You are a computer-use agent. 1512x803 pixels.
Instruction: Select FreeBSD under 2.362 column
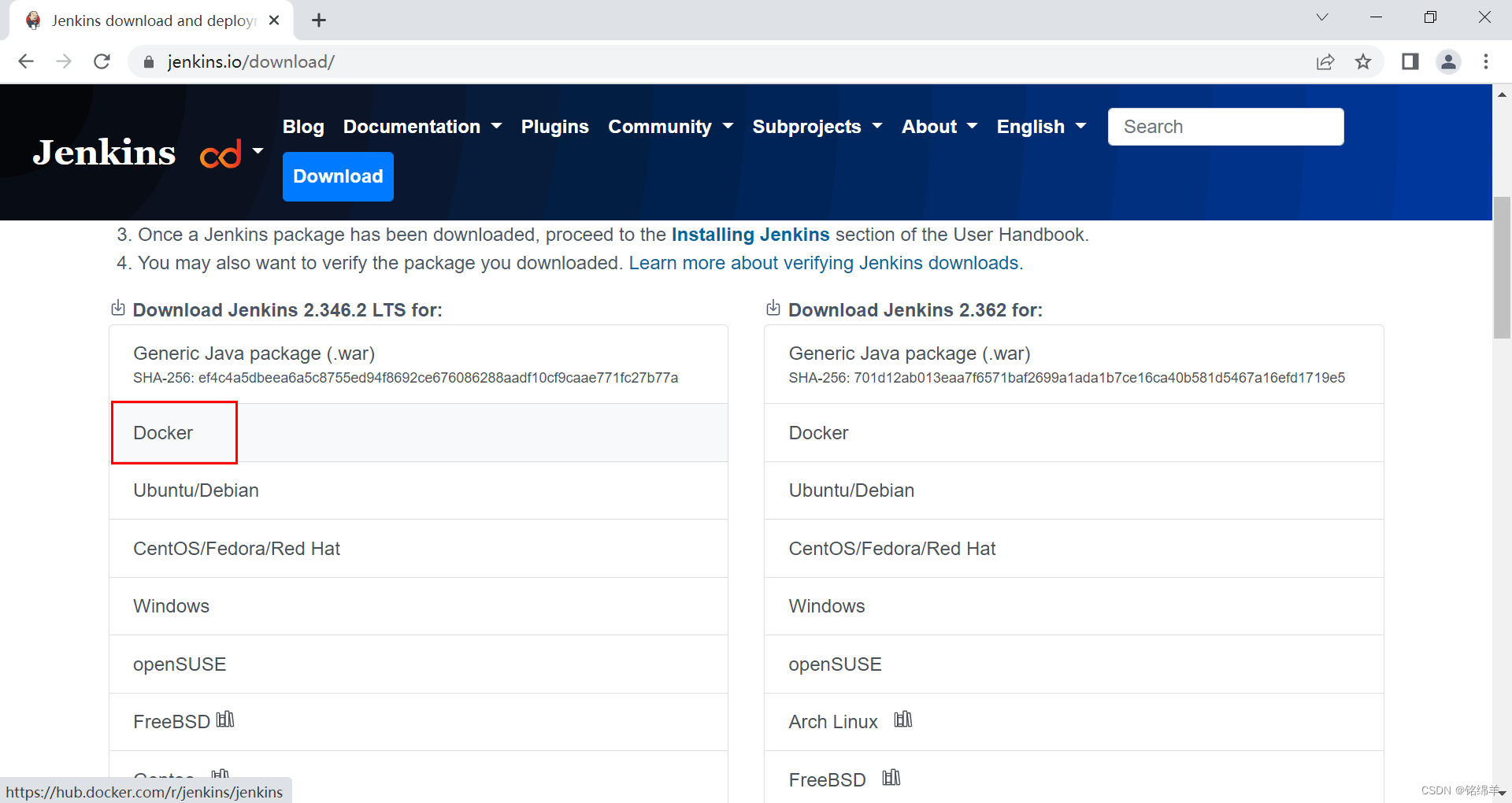point(1074,777)
